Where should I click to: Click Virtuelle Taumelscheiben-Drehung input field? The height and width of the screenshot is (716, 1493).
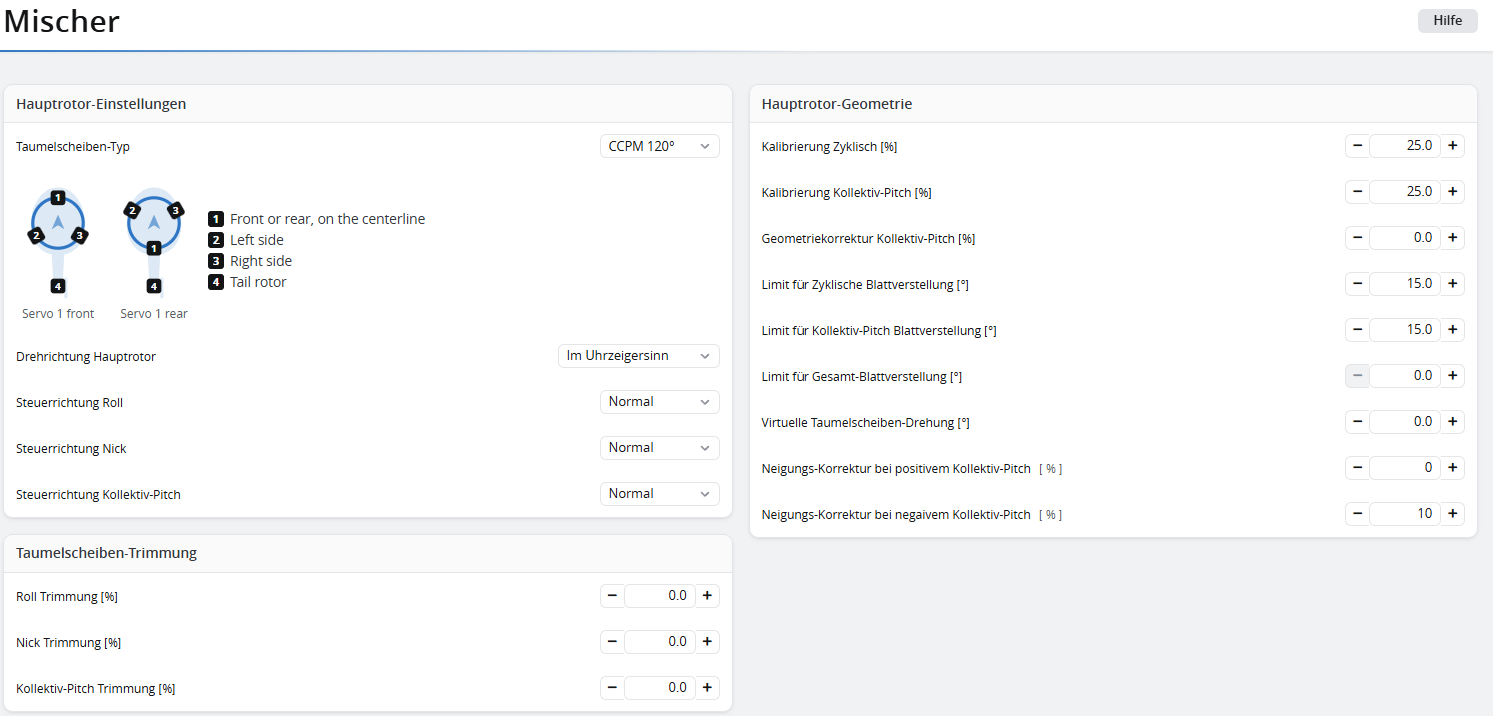(x=1404, y=422)
